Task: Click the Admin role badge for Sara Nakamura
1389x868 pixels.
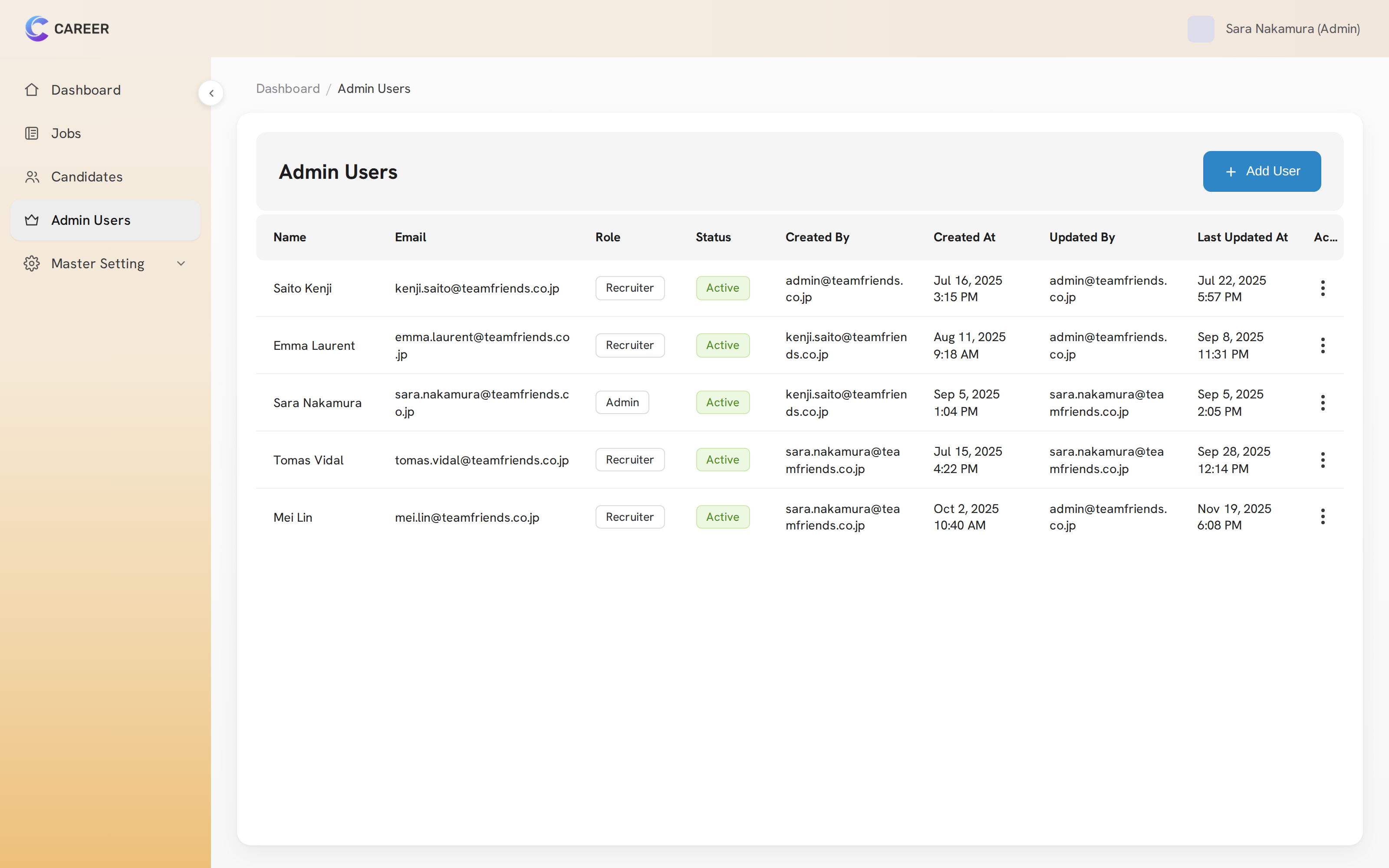Action: click(x=622, y=402)
